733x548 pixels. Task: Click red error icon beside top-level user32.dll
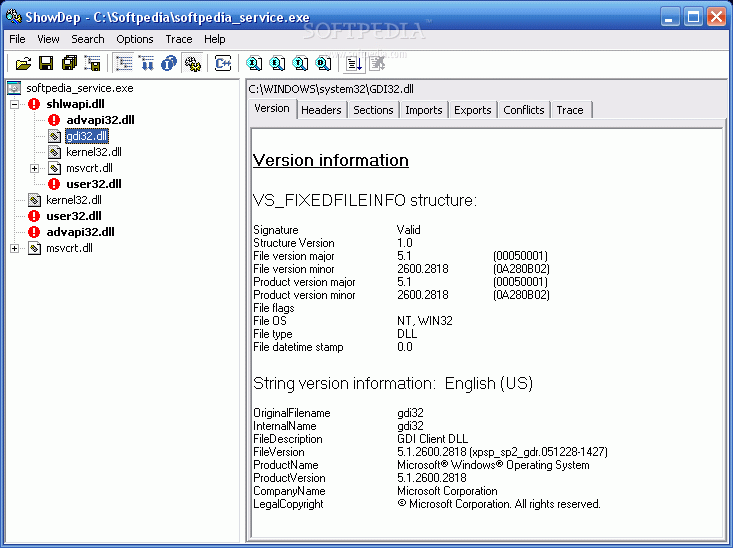[34, 216]
